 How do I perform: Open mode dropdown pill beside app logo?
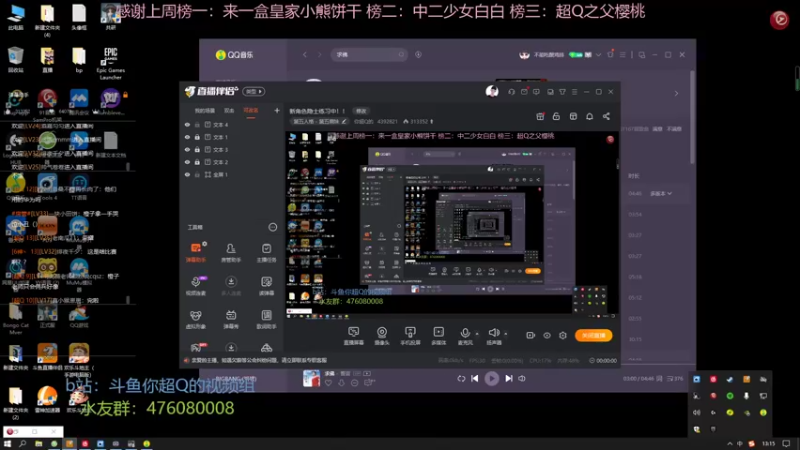click(x=254, y=91)
